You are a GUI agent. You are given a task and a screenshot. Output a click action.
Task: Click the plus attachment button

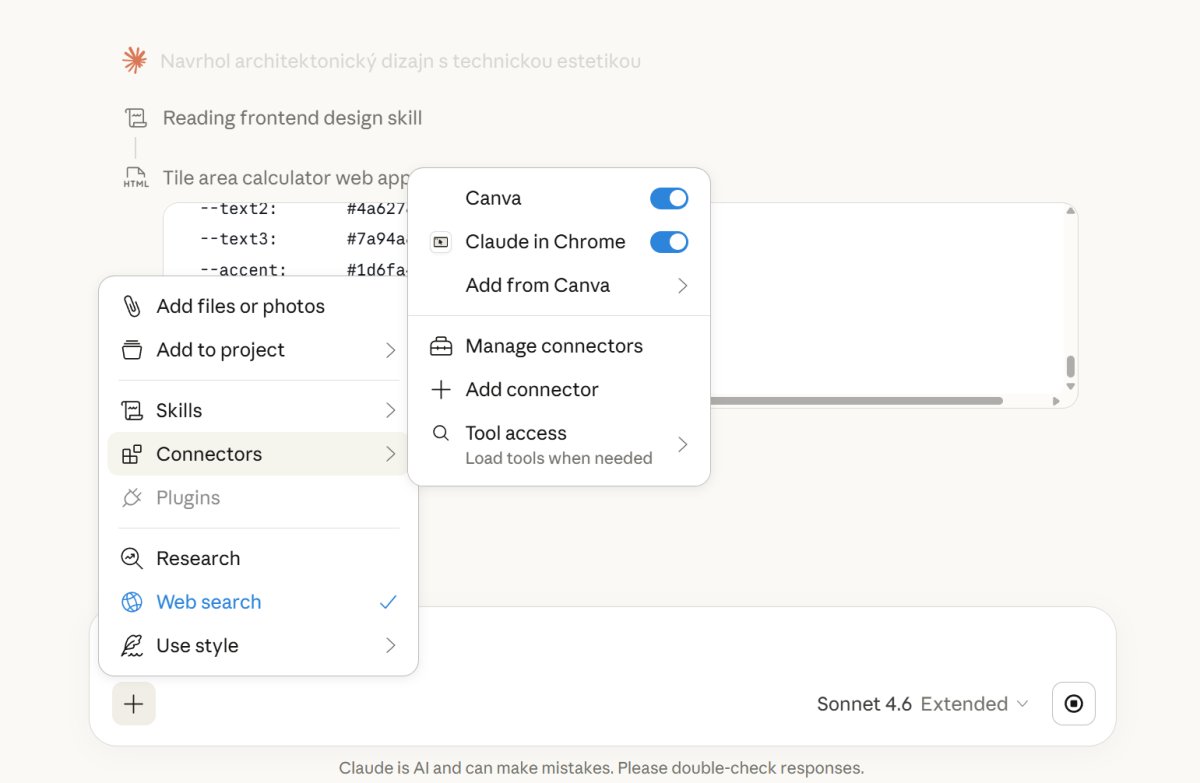[133, 704]
